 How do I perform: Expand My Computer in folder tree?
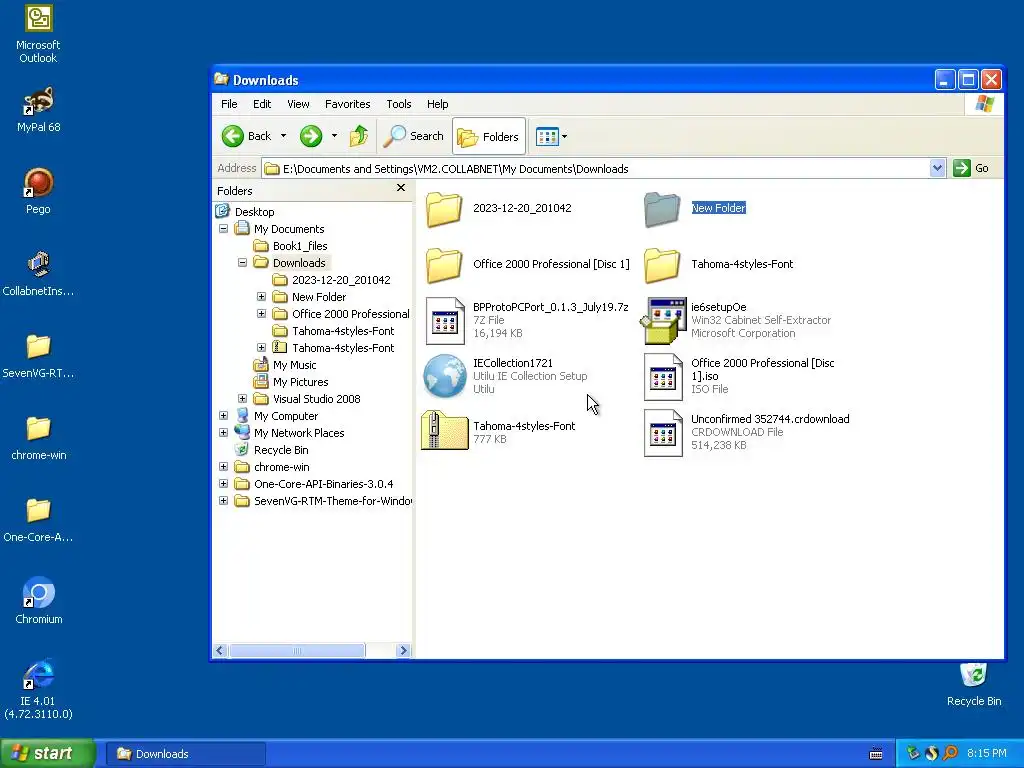[223, 415]
